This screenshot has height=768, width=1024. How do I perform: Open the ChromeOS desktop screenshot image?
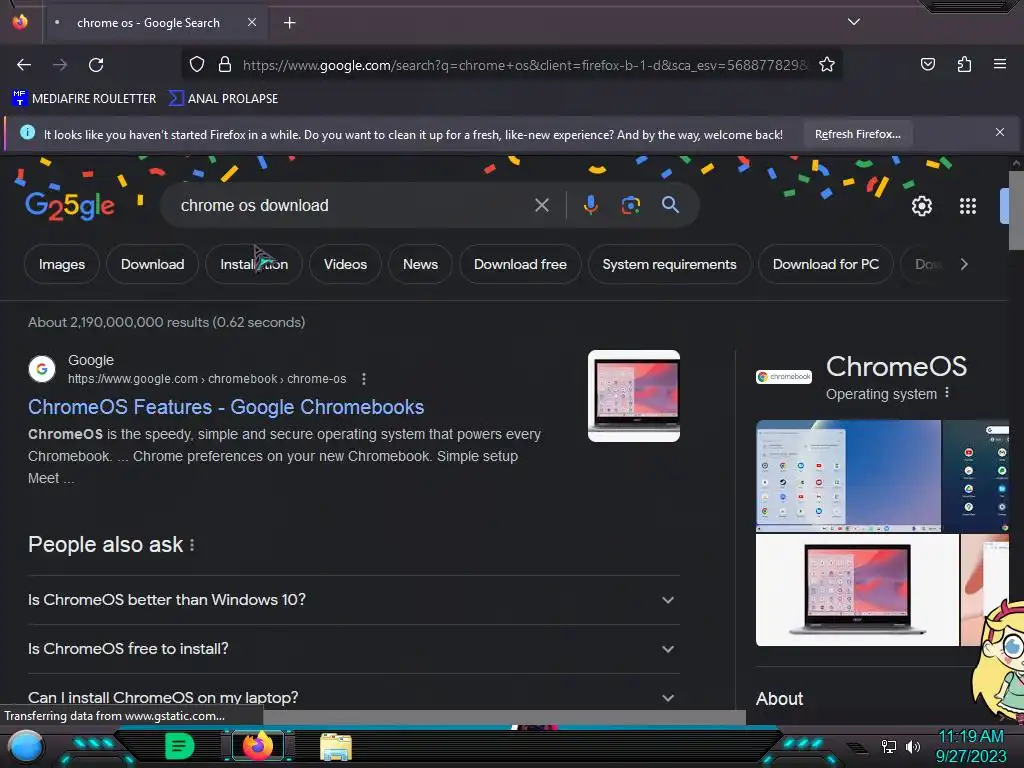pyautogui.click(x=848, y=476)
